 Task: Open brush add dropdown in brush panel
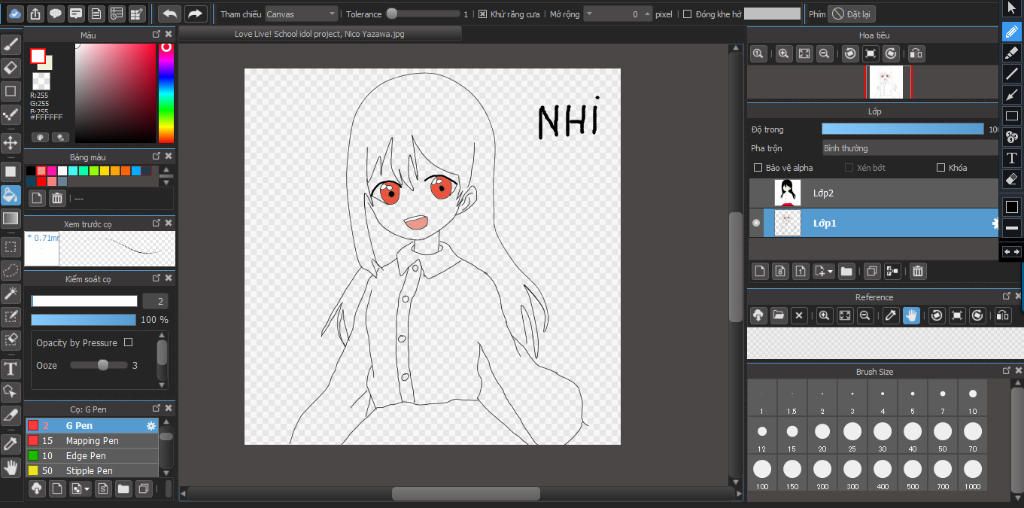(x=87, y=488)
